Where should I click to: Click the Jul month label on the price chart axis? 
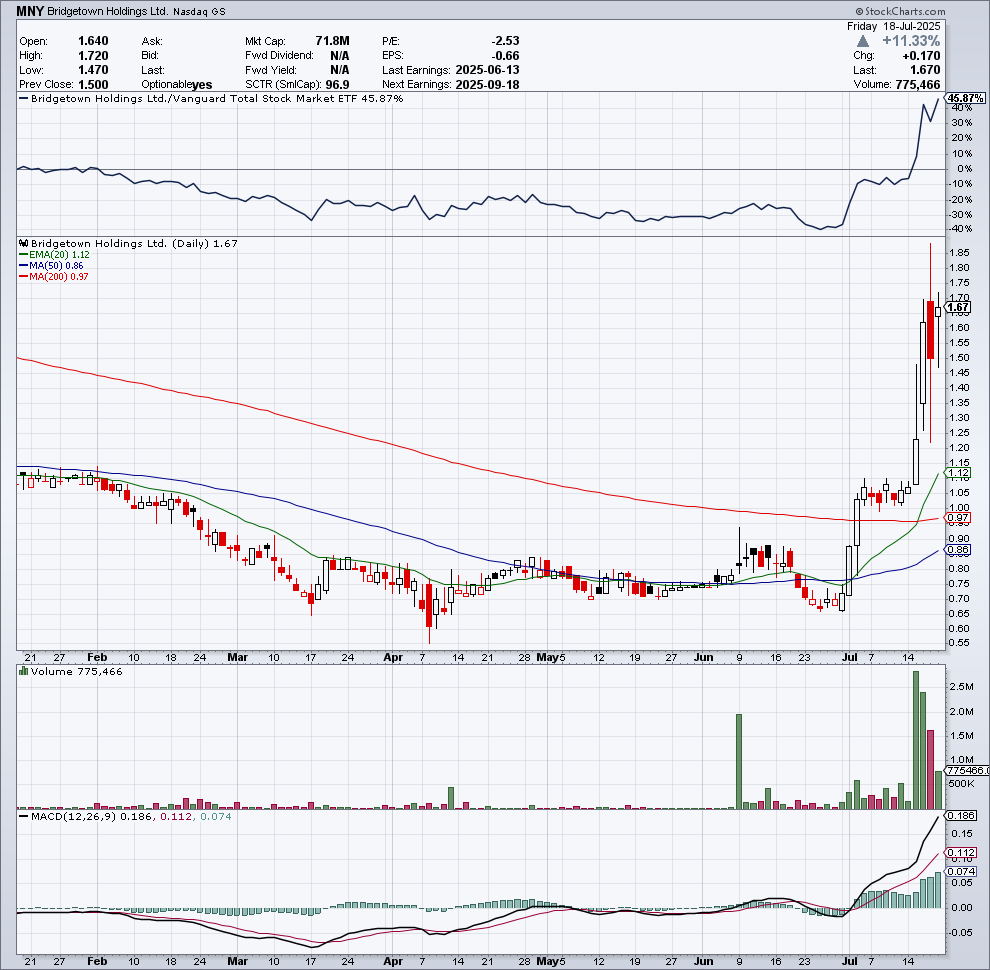pos(849,657)
